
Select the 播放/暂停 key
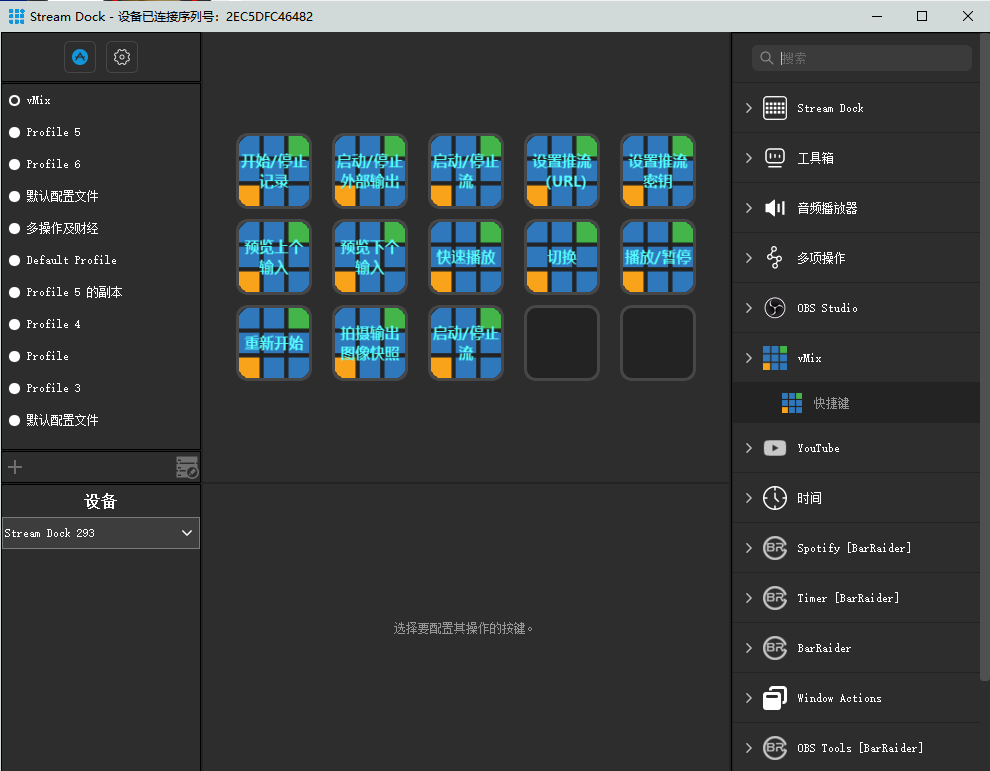tap(658, 257)
